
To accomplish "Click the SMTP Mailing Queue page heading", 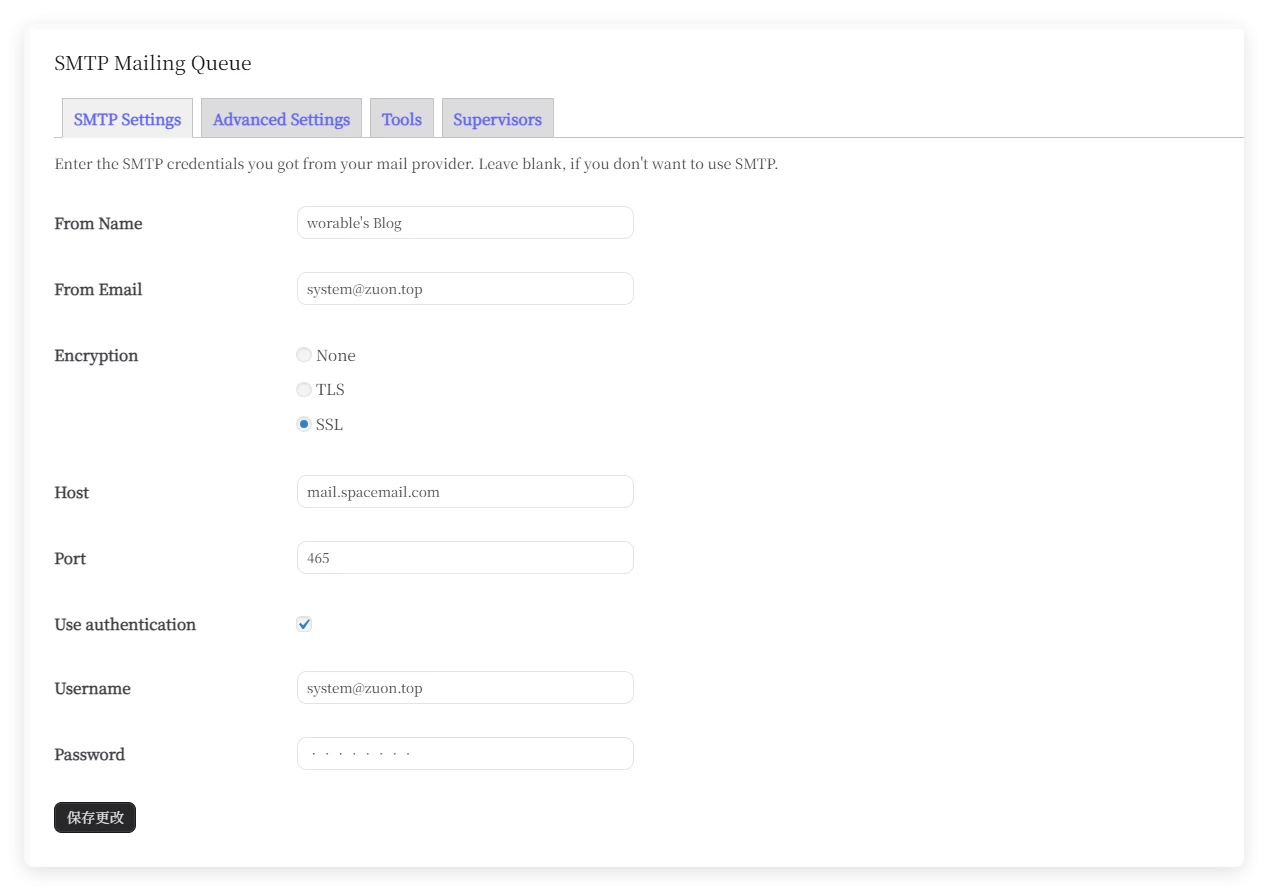I will point(153,64).
